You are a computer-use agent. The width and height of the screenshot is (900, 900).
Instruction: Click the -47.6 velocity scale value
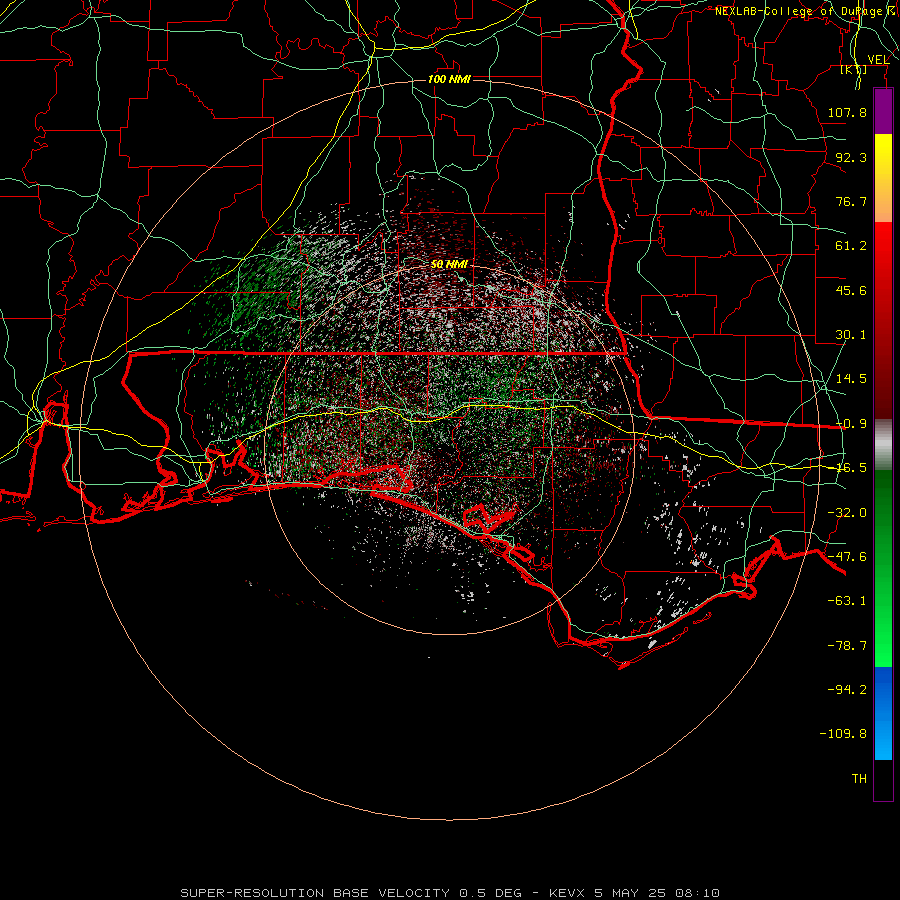point(847,557)
